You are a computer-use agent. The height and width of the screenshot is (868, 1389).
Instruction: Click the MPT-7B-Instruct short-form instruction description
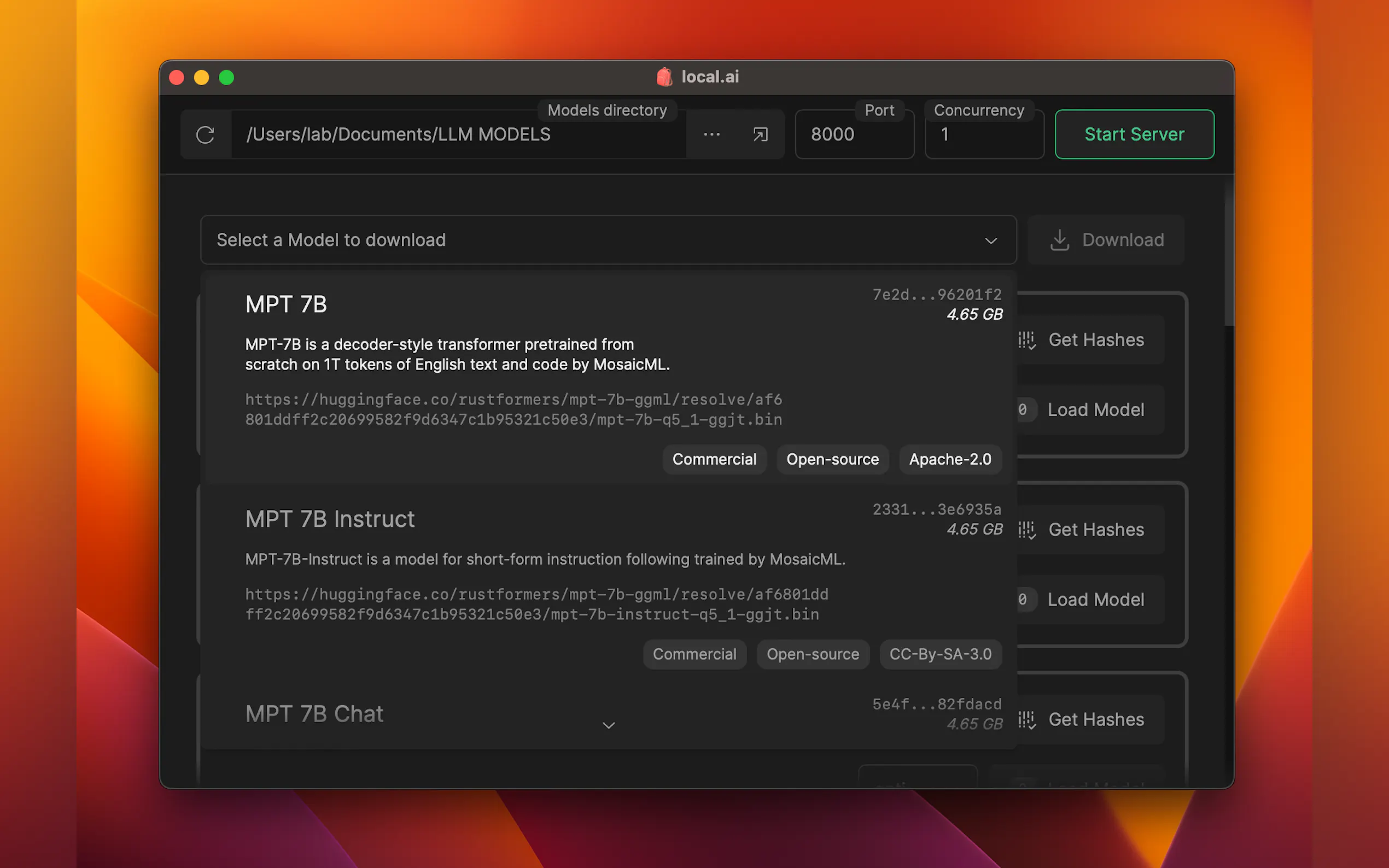click(x=546, y=559)
